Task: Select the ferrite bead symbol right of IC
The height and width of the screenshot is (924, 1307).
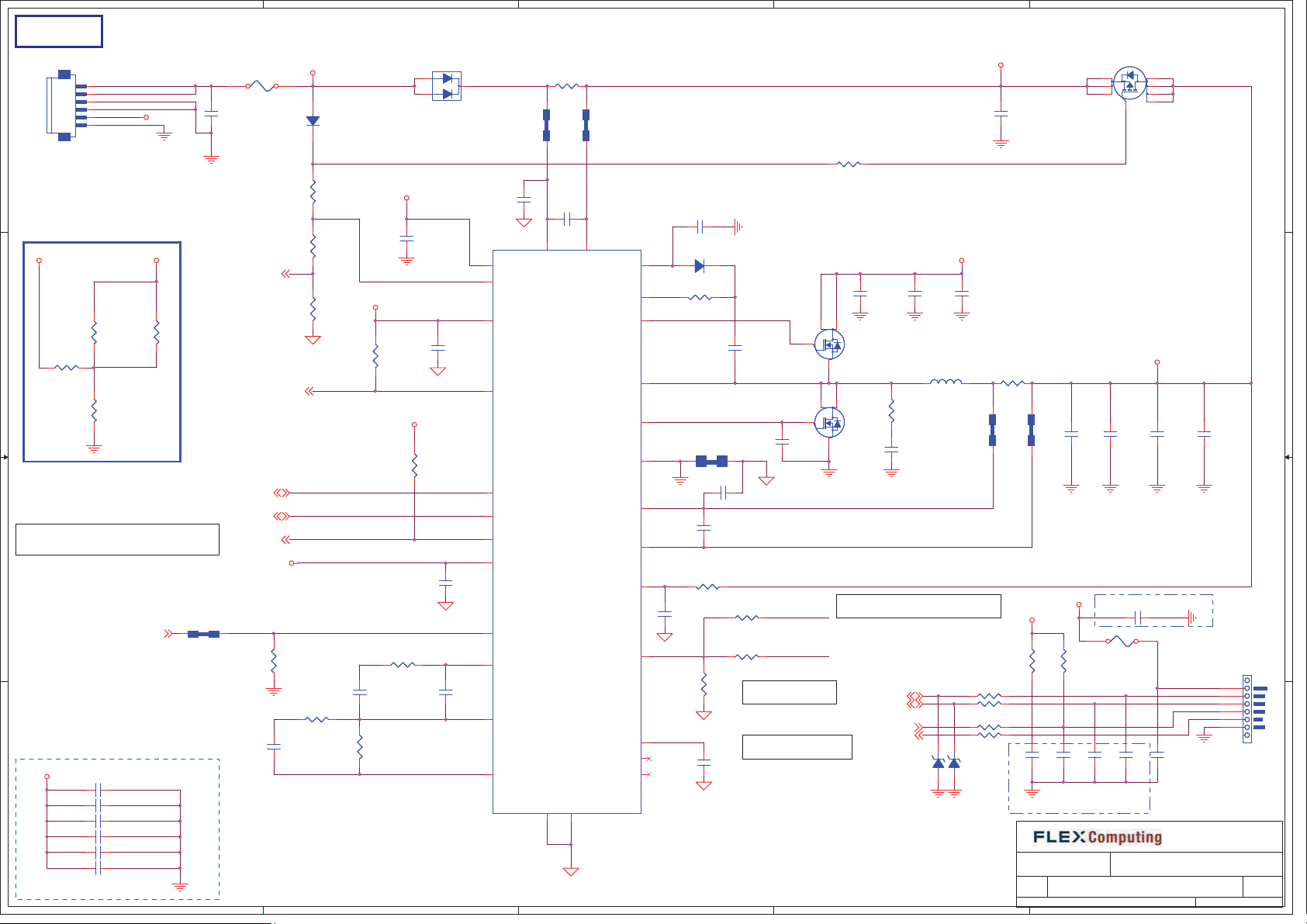Action: pyautogui.click(x=711, y=462)
